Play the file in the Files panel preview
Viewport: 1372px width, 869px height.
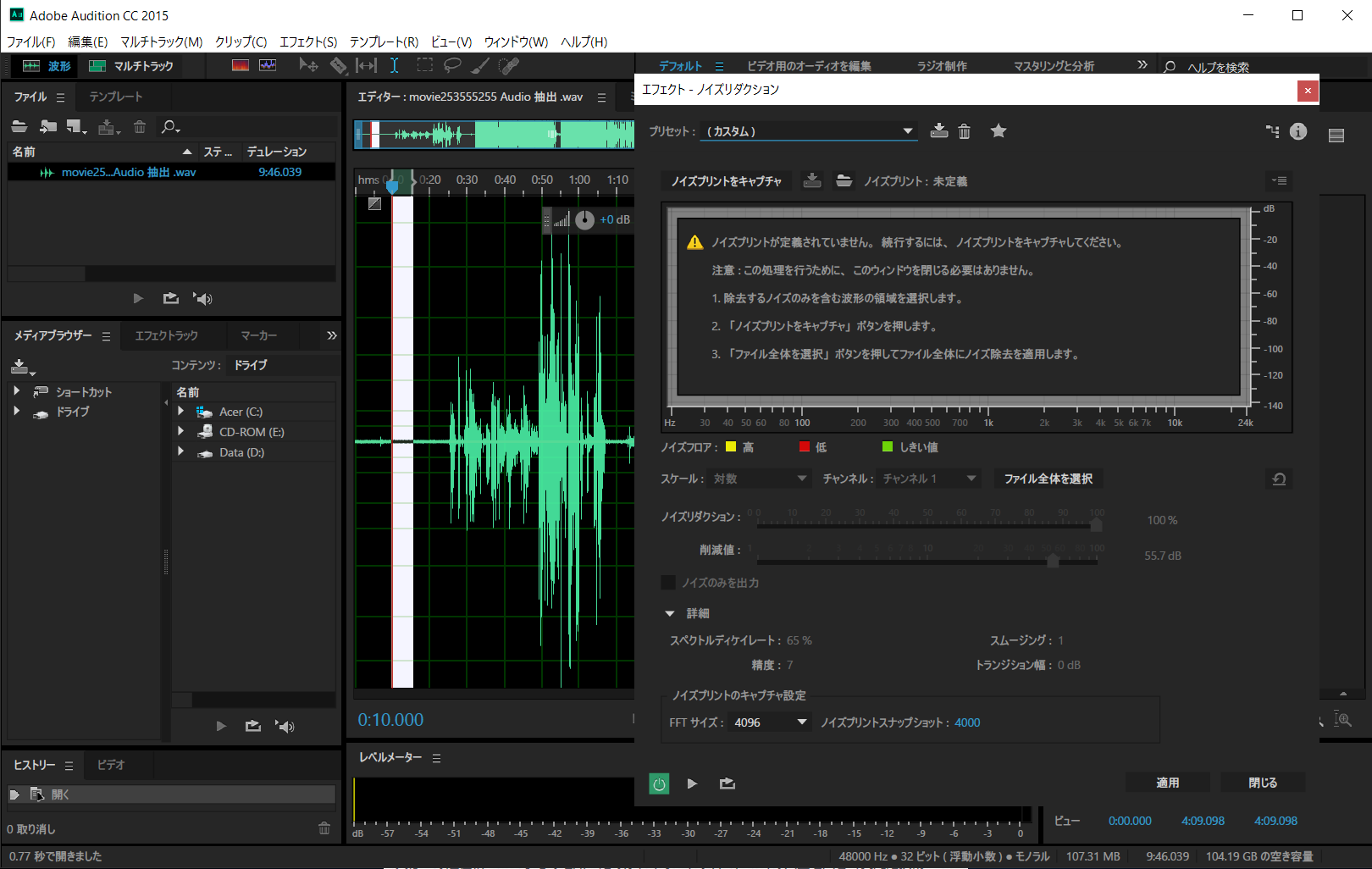pyautogui.click(x=138, y=298)
